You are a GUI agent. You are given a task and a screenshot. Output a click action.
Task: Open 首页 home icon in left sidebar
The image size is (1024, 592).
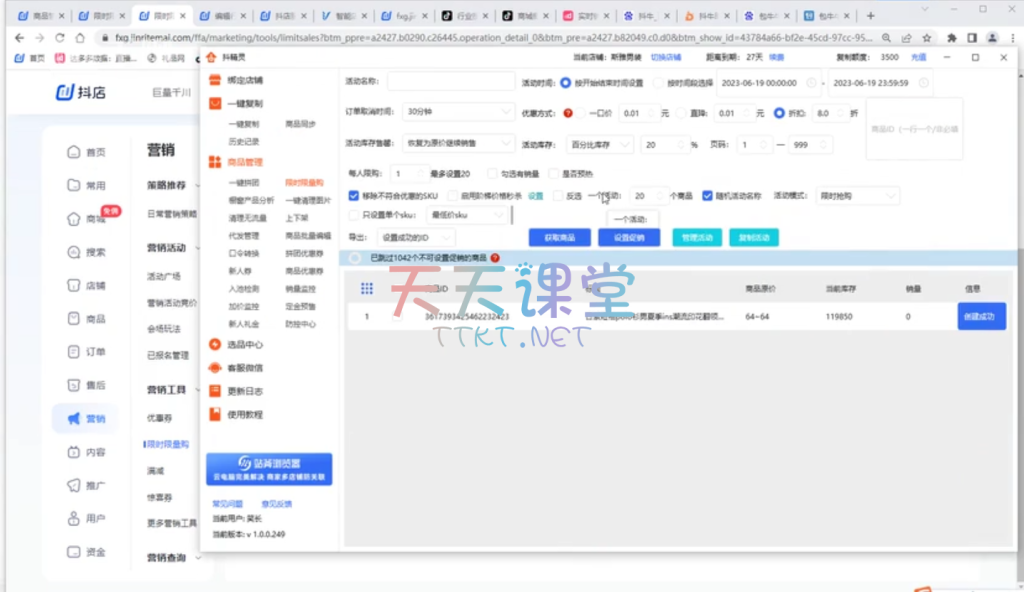[73, 152]
